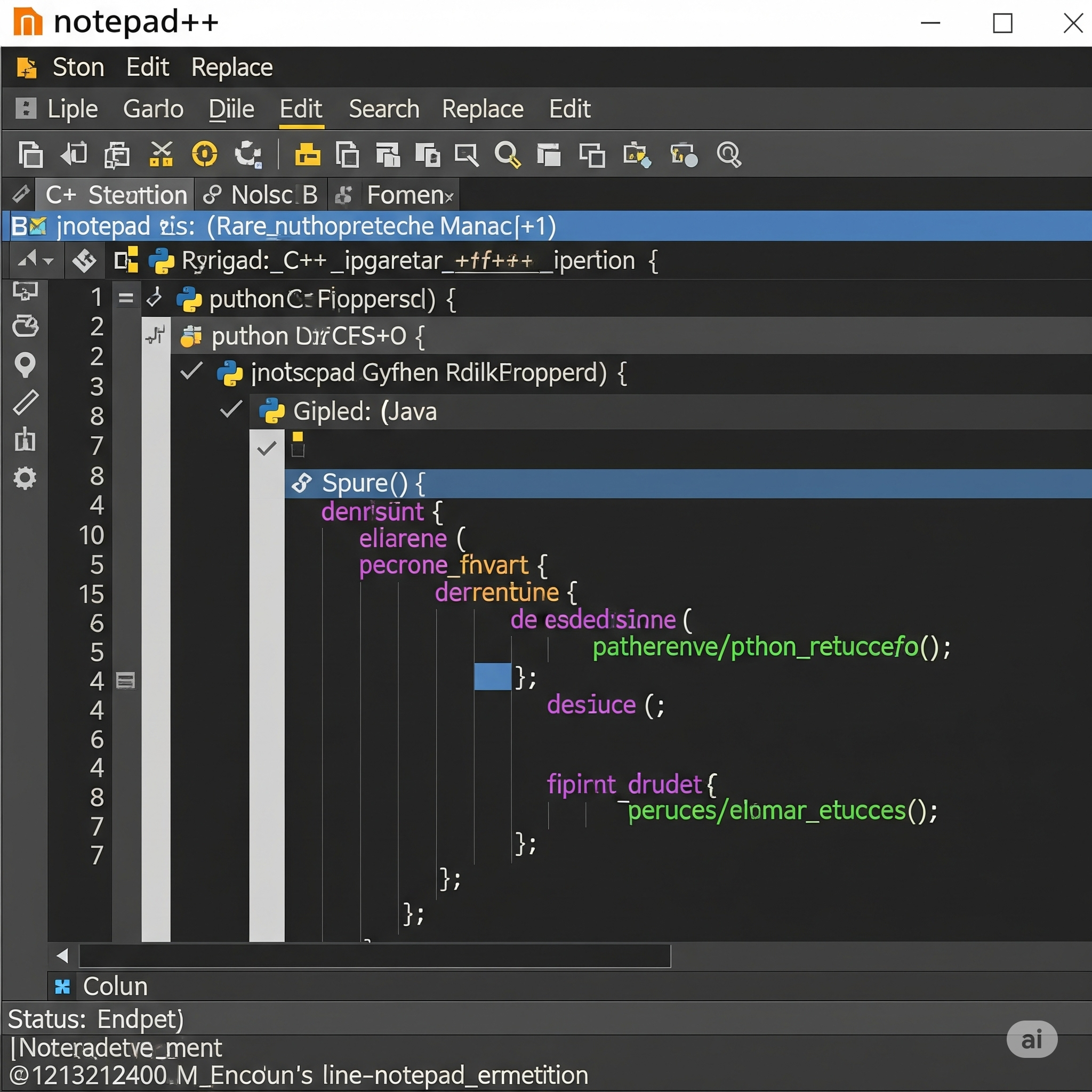Click the blue highlighted block before };
1092x1092 pixels.
click(x=492, y=677)
